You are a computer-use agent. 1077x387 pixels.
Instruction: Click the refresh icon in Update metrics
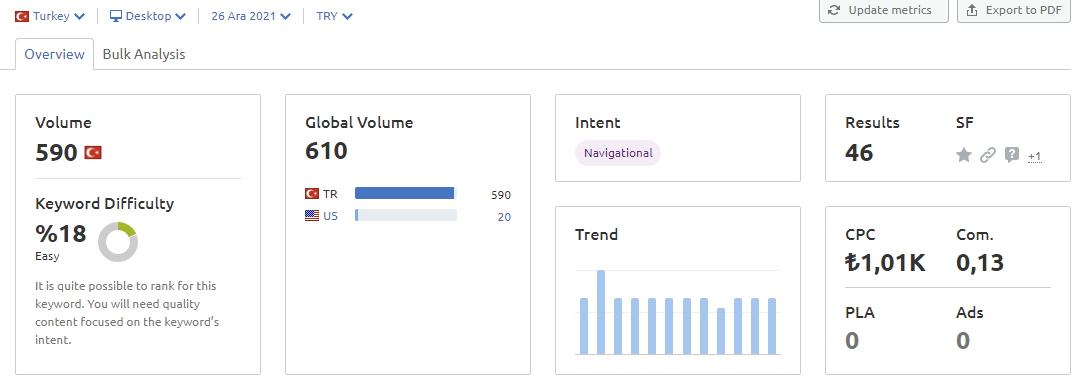point(835,10)
